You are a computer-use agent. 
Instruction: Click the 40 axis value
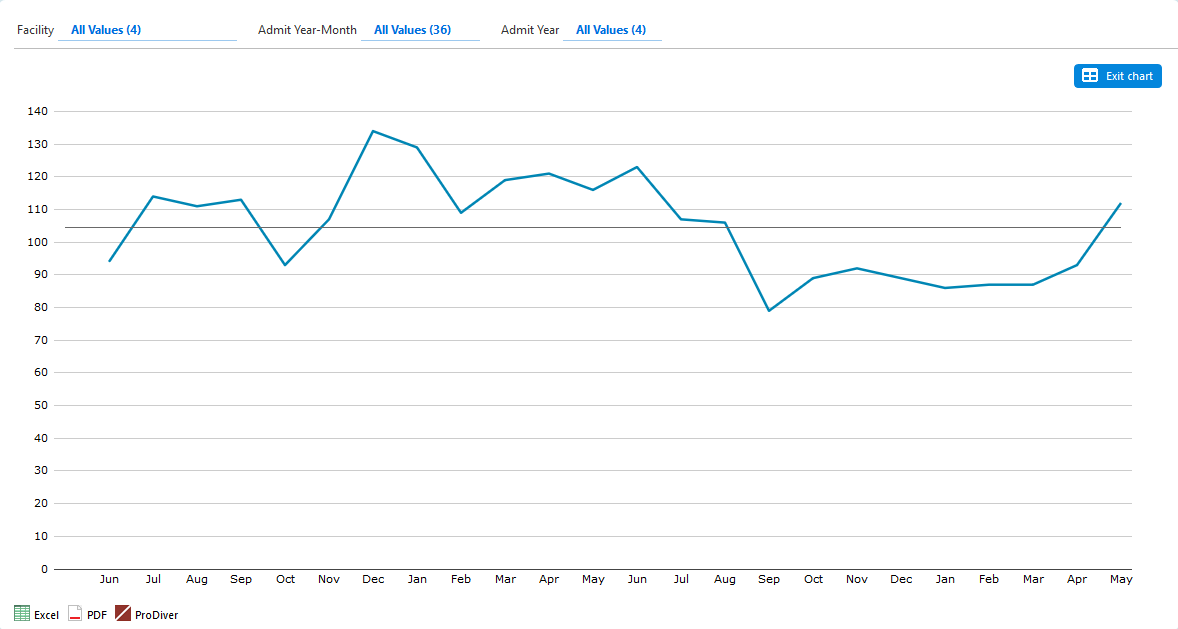pos(41,438)
